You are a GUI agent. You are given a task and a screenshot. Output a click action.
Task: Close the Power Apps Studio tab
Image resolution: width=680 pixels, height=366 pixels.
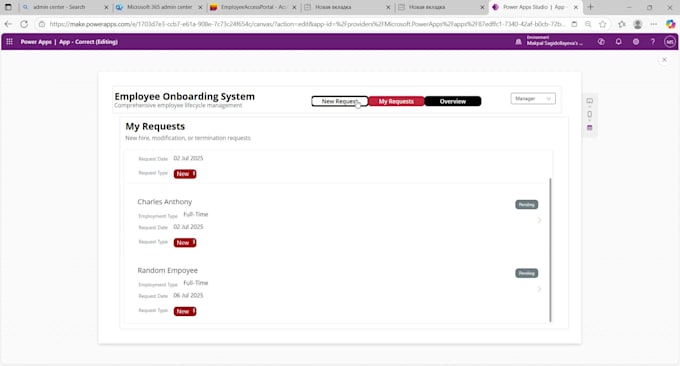[576, 7]
